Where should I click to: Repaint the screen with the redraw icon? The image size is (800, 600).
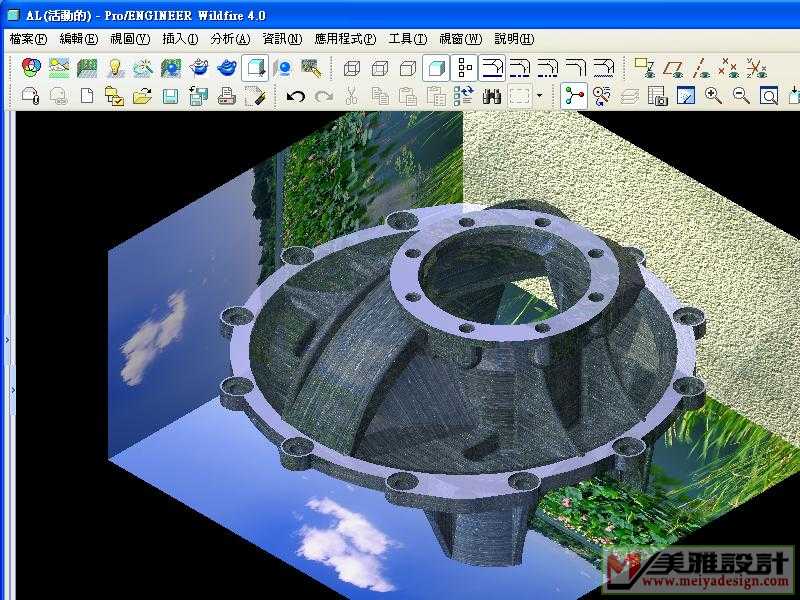point(686,96)
